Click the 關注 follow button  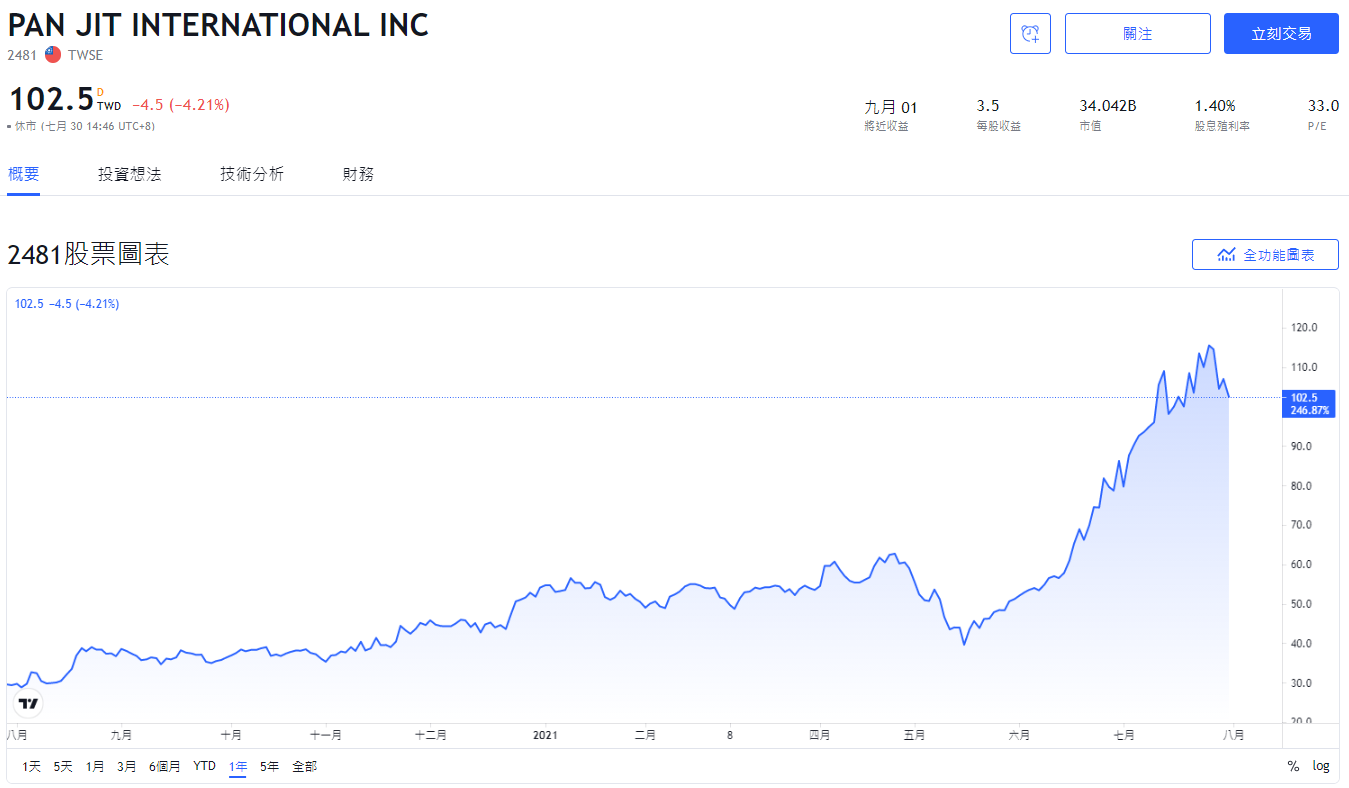pos(1138,33)
